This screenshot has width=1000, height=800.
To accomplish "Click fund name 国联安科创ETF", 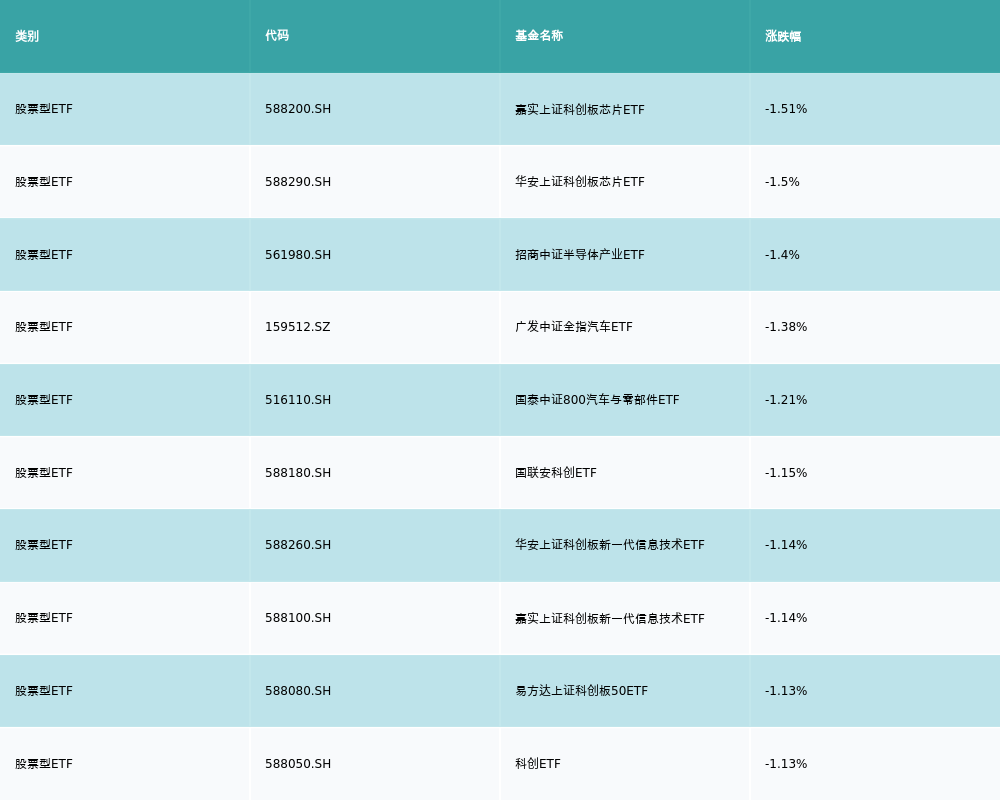I will pyautogui.click(x=556, y=473).
